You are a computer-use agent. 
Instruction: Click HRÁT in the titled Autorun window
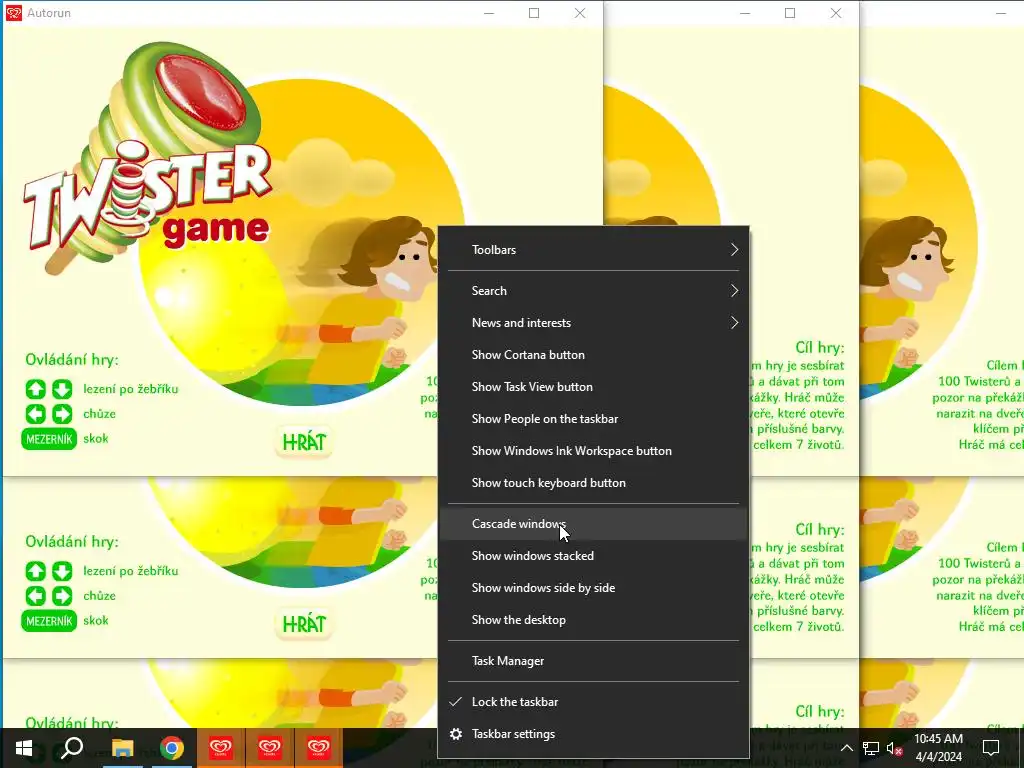(x=304, y=442)
